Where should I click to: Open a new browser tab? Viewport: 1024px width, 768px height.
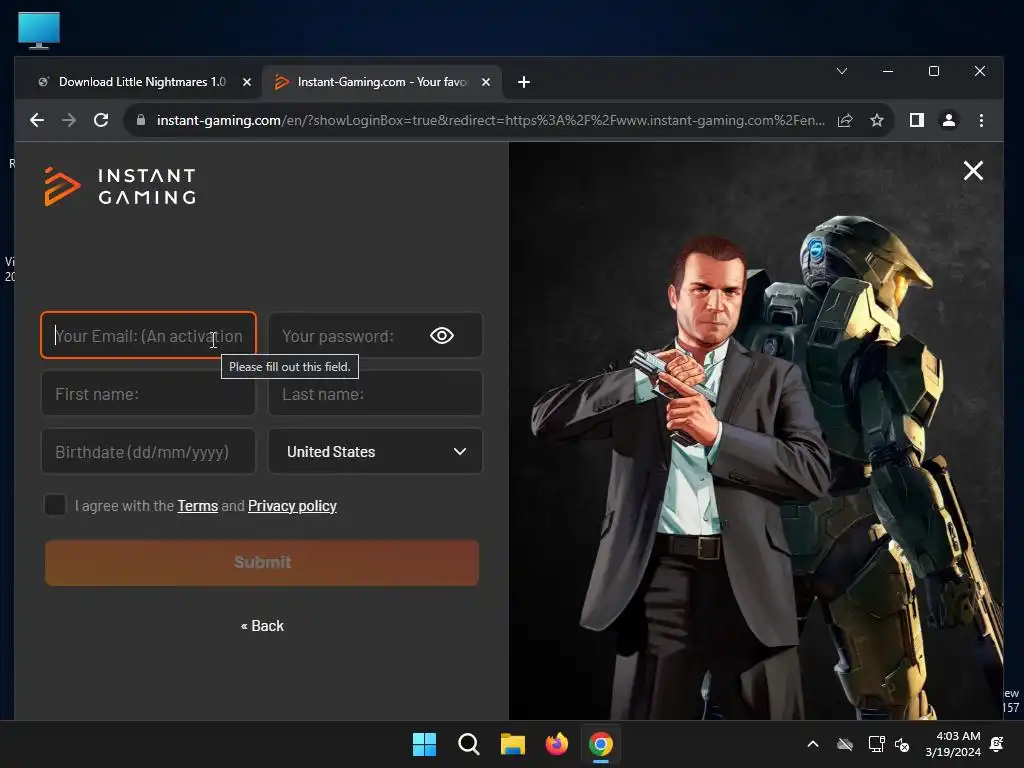pos(524,82)
